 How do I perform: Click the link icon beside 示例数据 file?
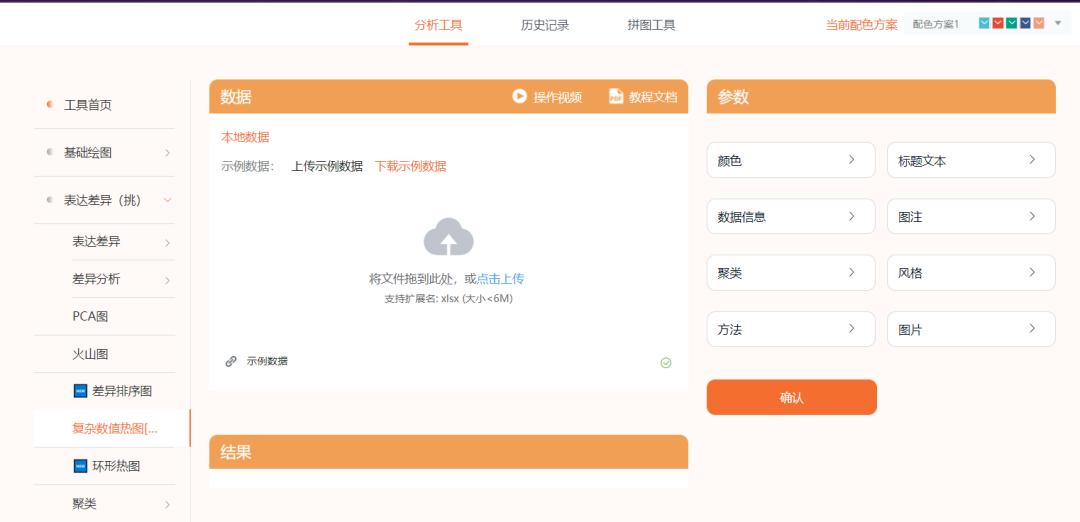click(231, 362)
